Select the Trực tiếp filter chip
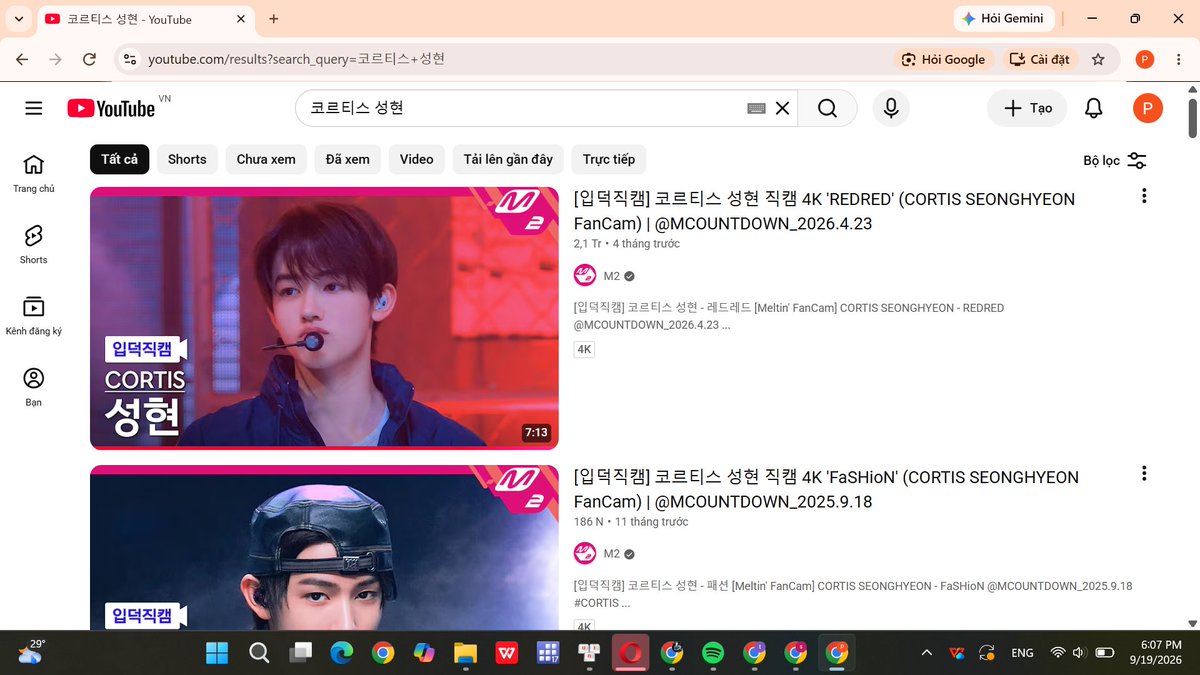 609,159
